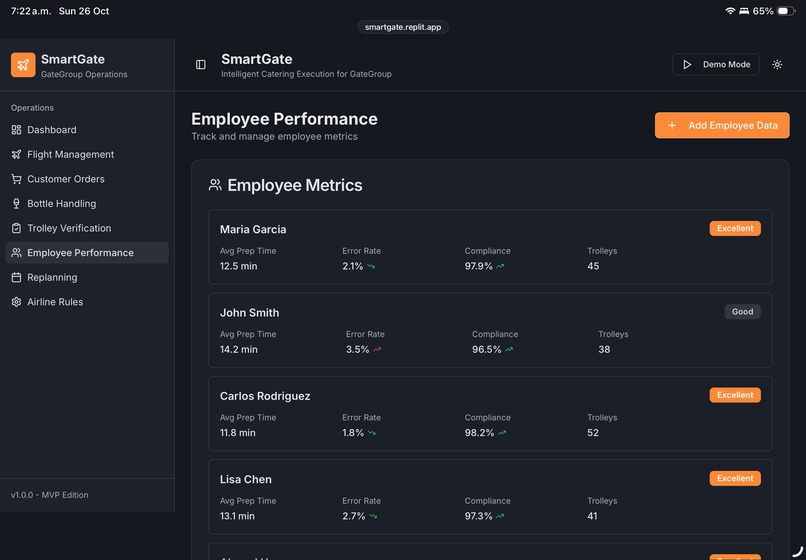Open Customer Orders page
This screenshot has width=806, height=560.
tap(87, 179)
